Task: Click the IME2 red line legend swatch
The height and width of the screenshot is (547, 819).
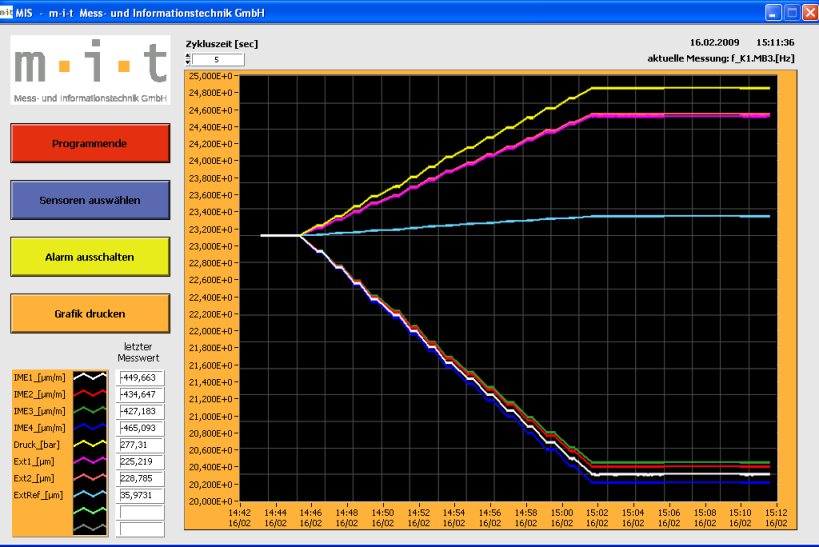Action: [90, 394]
